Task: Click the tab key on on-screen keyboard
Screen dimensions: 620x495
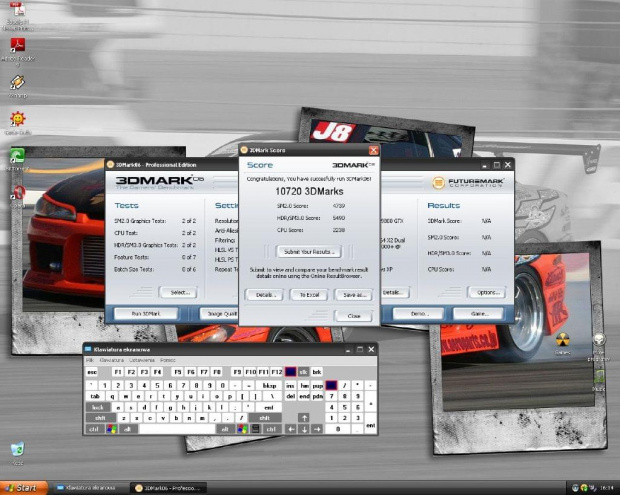Action: click(x=95, y=396)
